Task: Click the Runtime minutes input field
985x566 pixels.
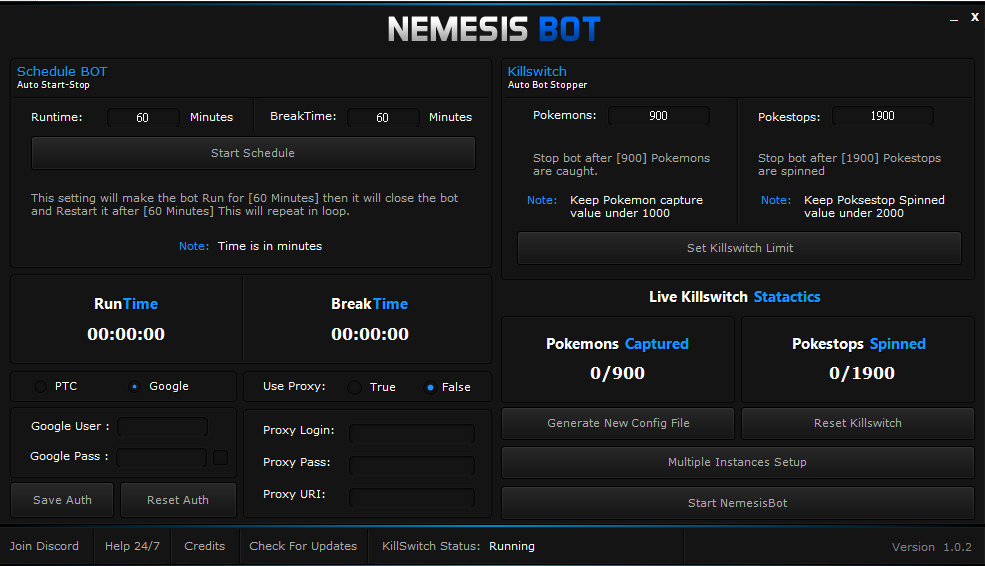Action: 143,118
